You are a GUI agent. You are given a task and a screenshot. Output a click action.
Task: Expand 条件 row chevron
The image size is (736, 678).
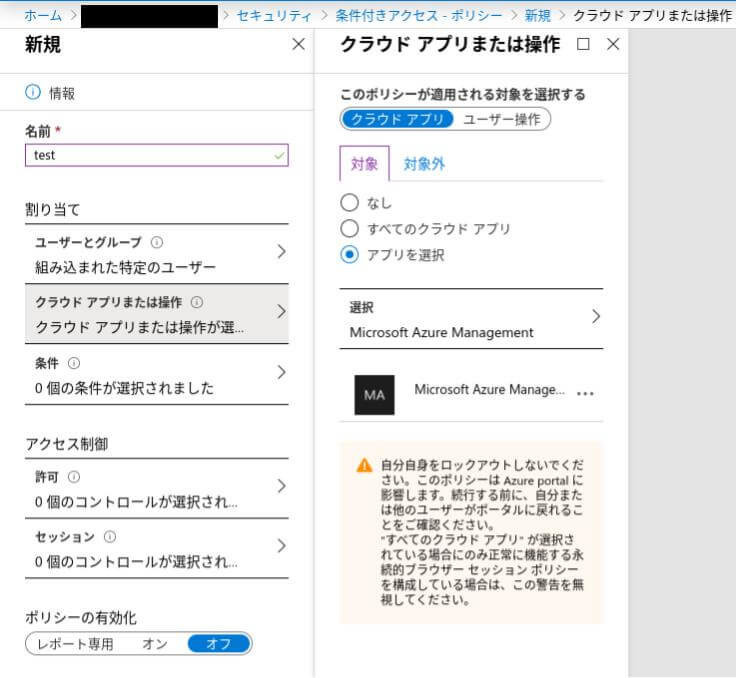pos(282,372)
